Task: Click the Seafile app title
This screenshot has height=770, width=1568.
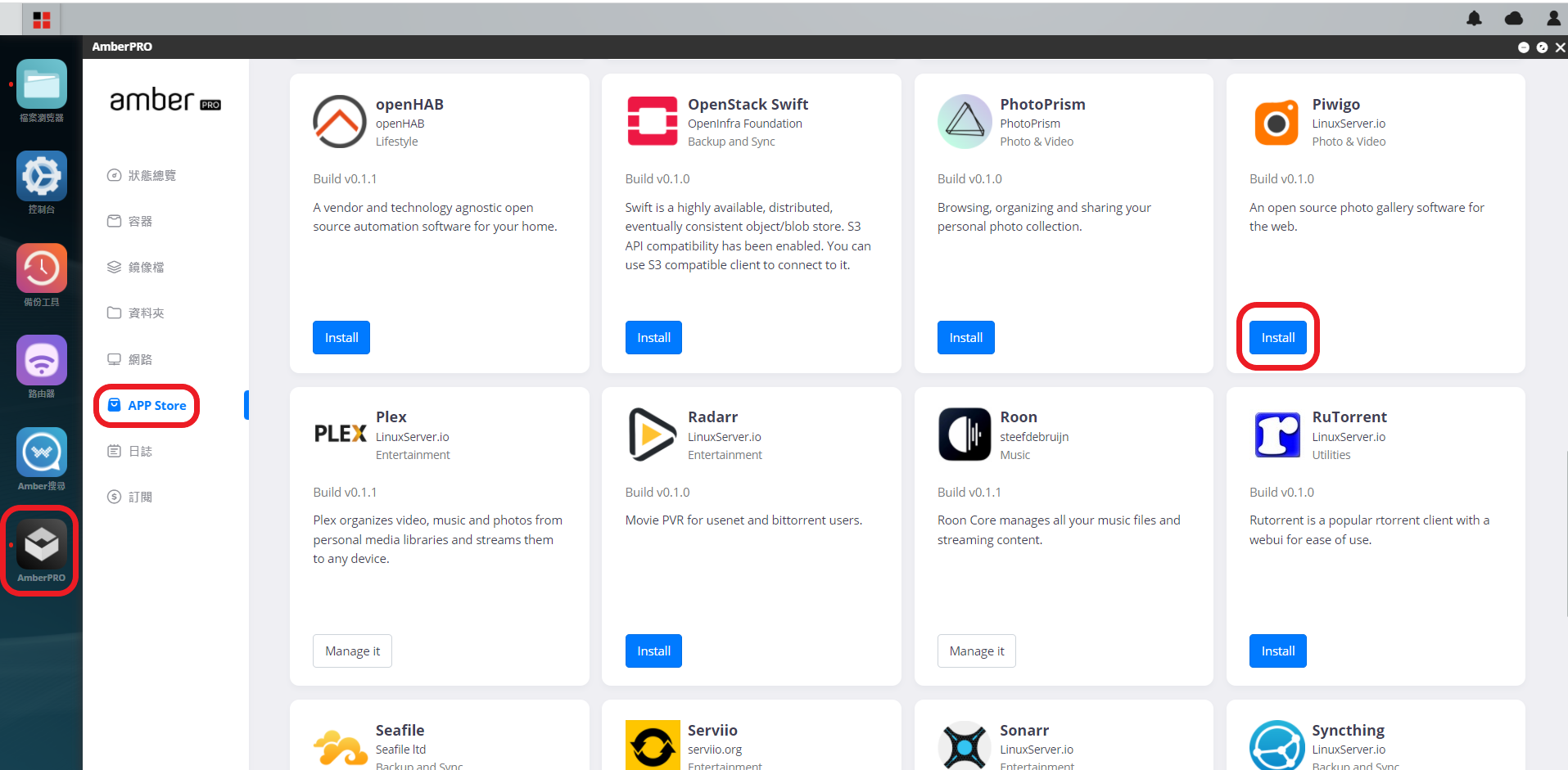Action: point(400,731)
